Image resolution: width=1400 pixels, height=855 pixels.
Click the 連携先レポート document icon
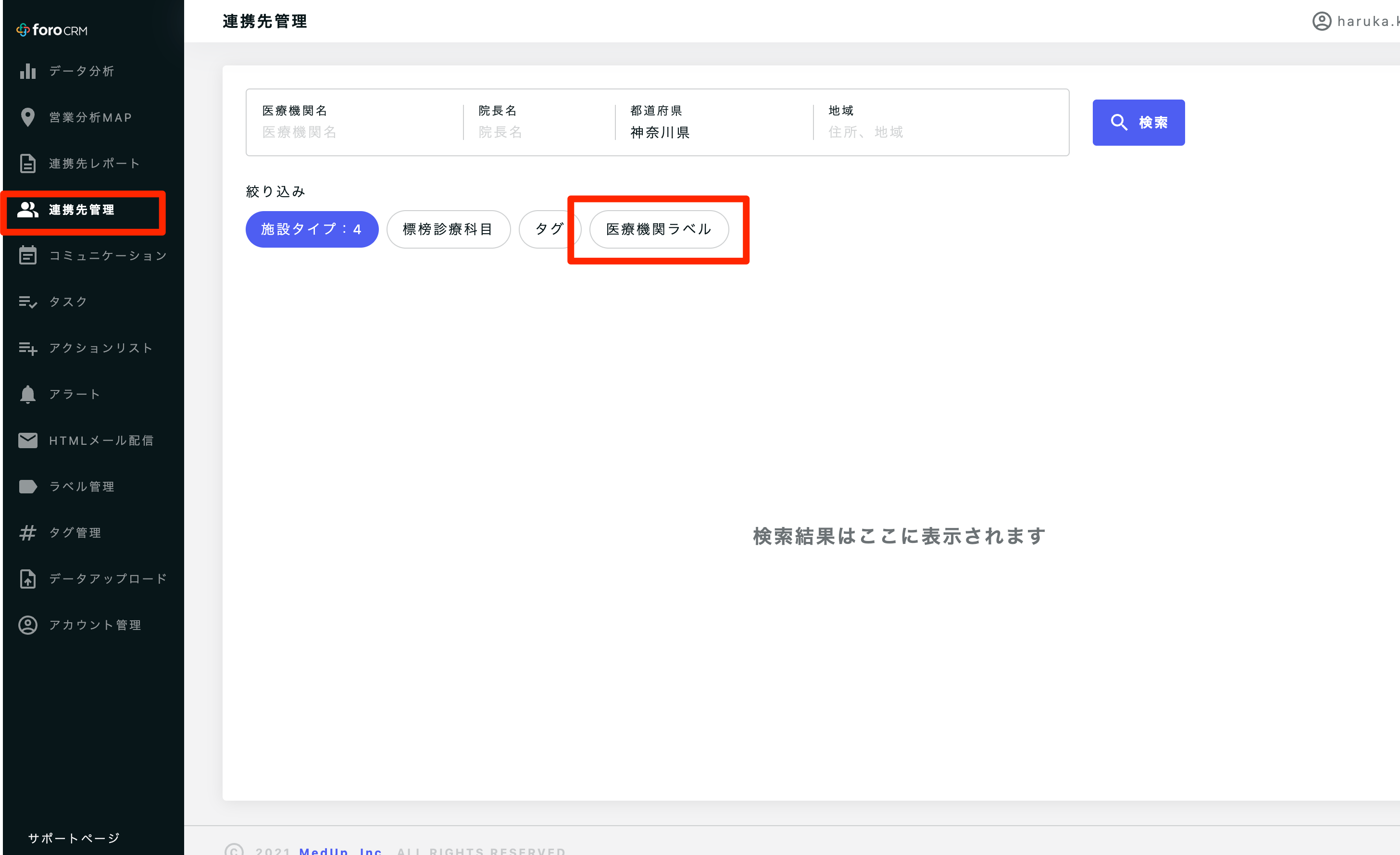tap(28, 163)
